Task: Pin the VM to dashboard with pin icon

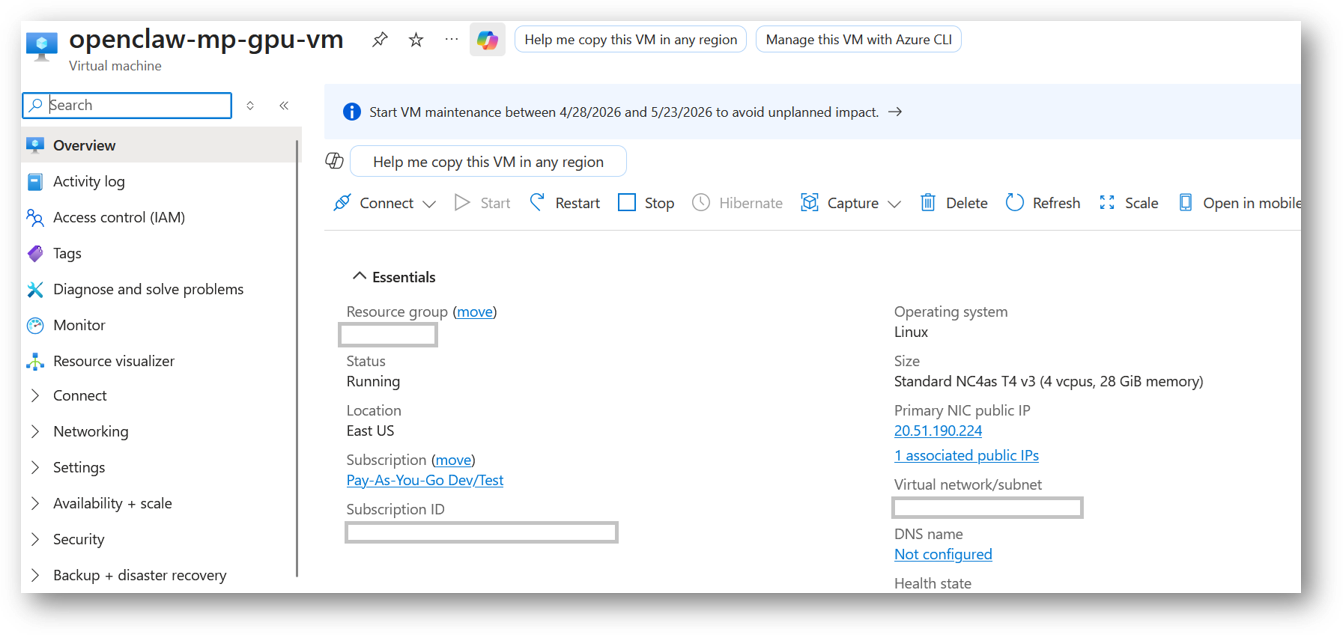Action: pyautogui.click(x=380, y=40)
